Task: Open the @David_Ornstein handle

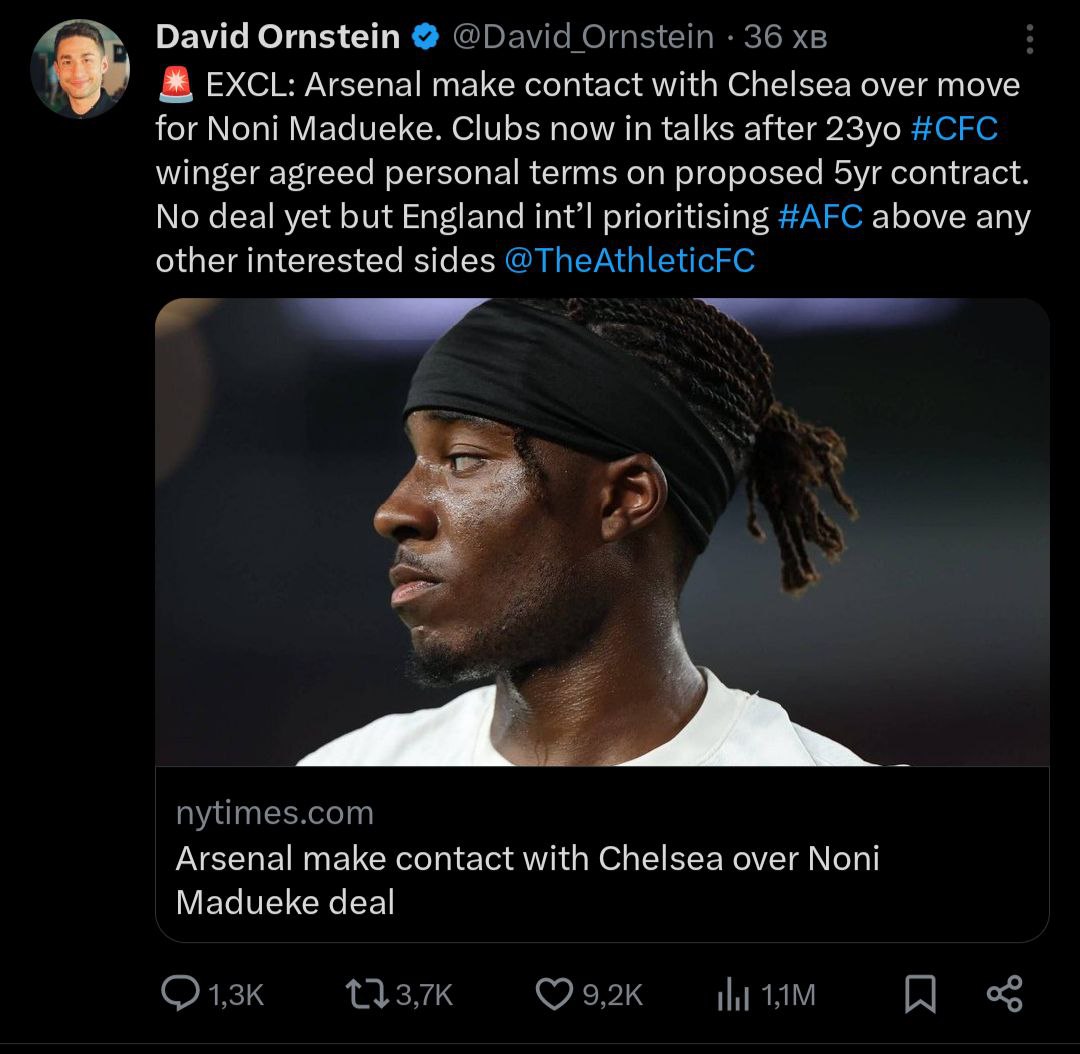Action: [x=583, y=38]
